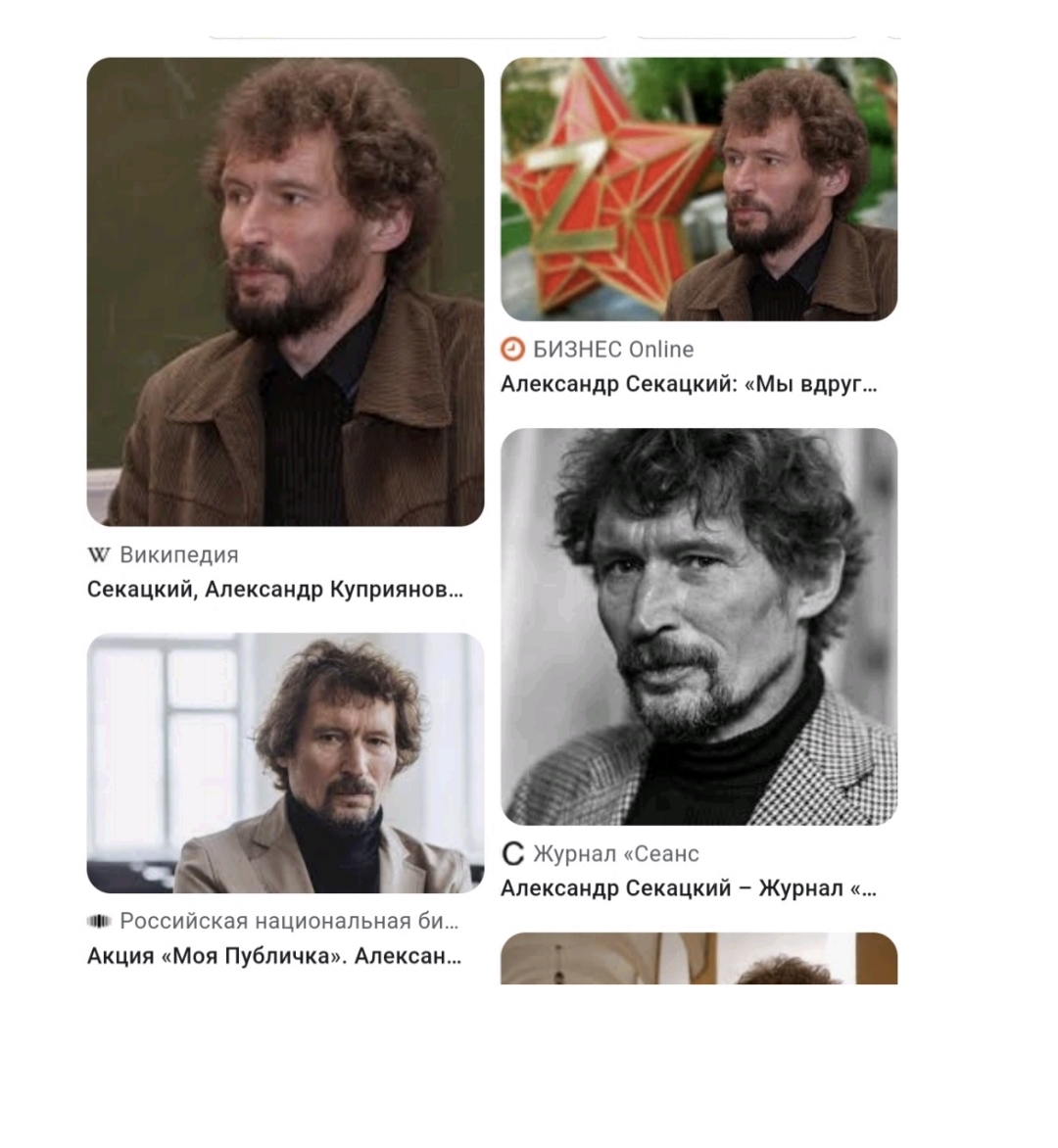This screenshot has width=1058, height=1148.
Task: Open the БИЗНЕС Online source label
Action: (x=613, y=350)
